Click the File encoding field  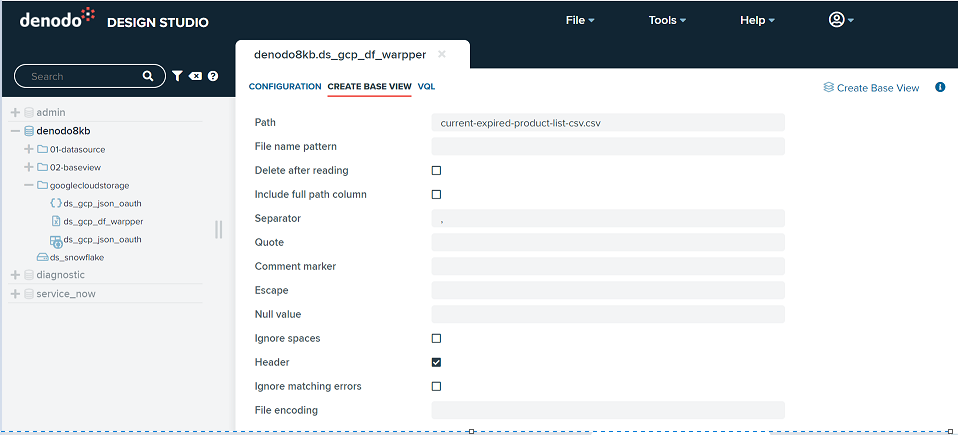[608, 410]
